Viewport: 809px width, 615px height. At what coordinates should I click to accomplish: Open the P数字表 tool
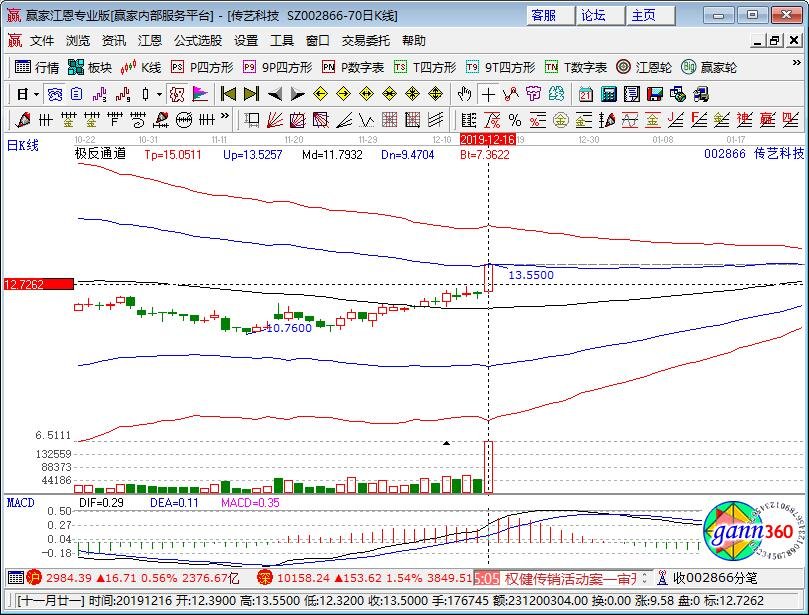pos(353,67)
